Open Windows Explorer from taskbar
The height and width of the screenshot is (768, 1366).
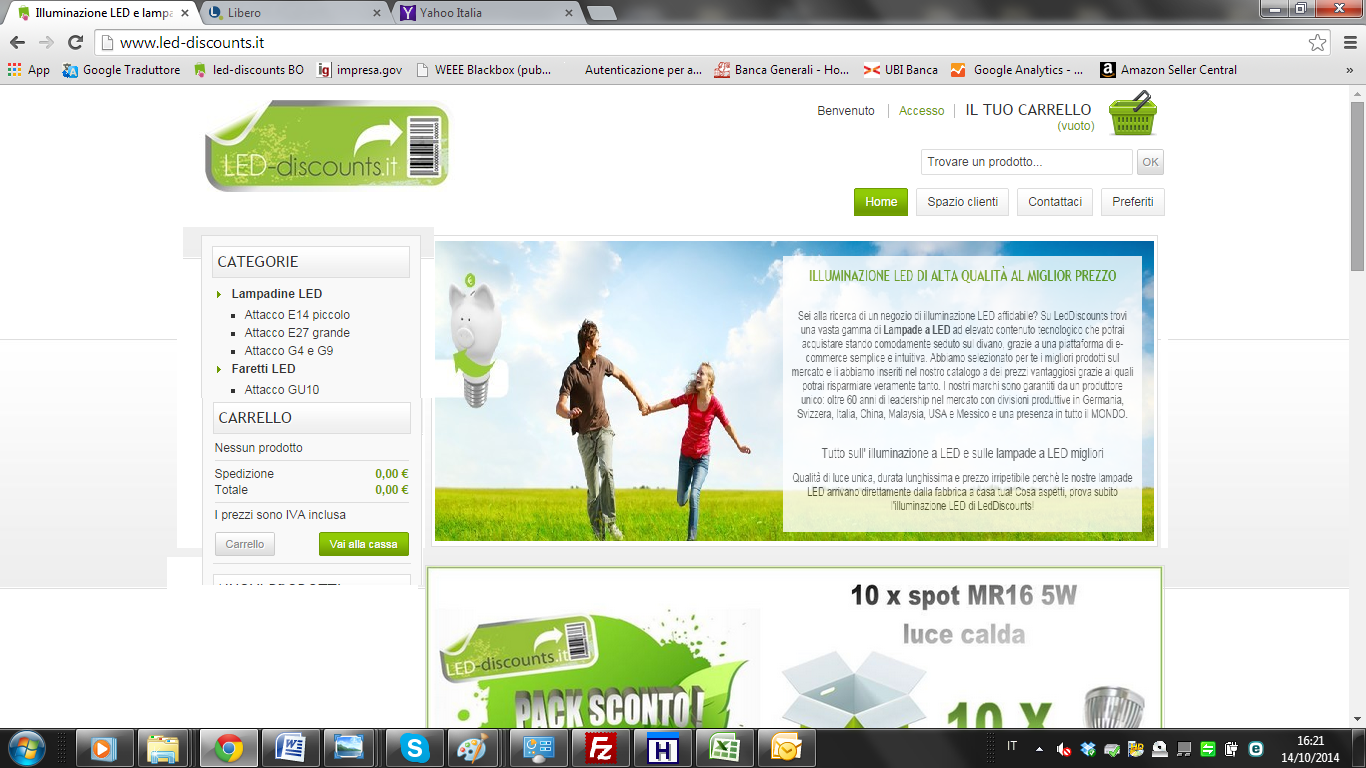164,748
